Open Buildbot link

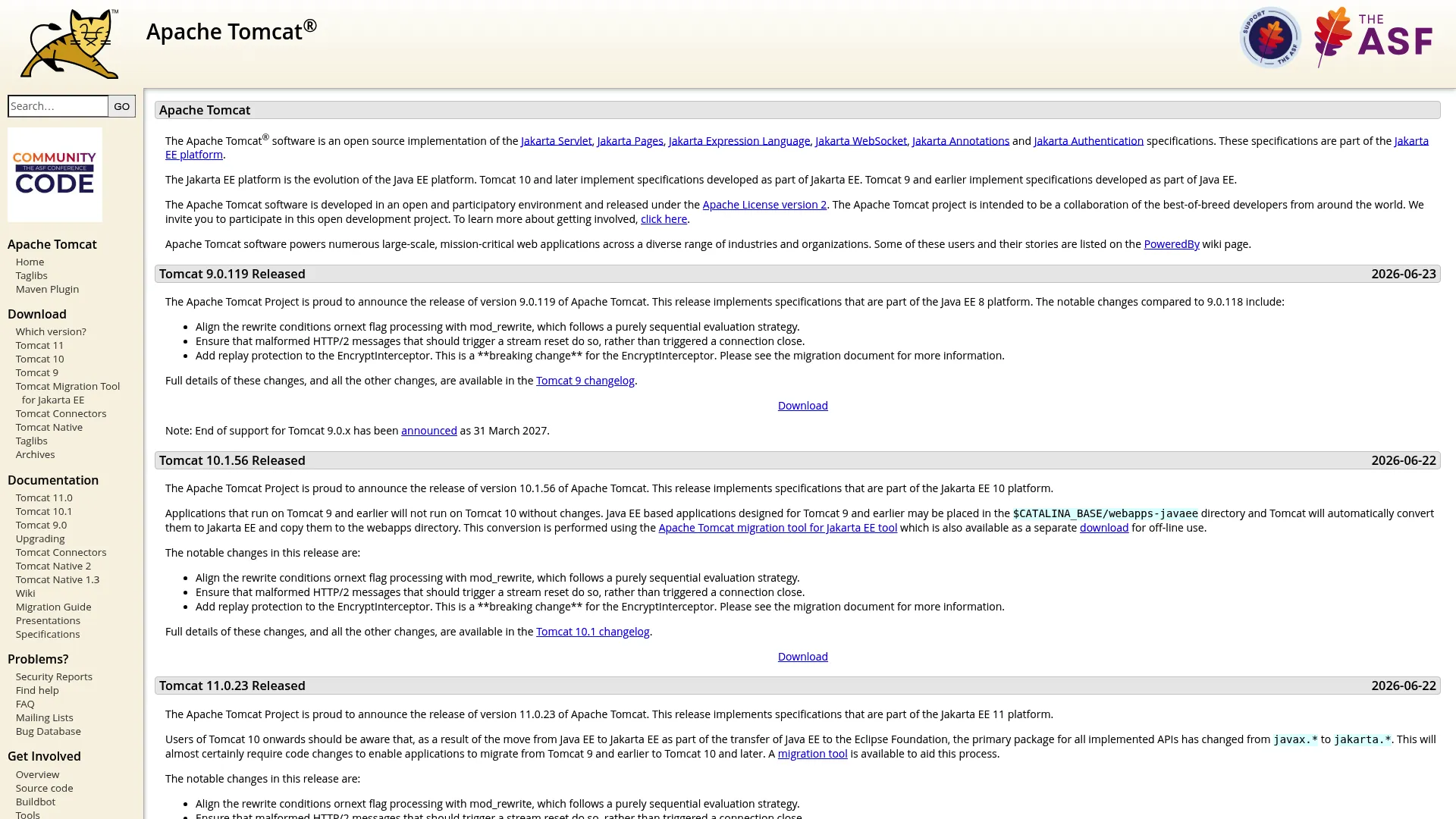[36, 802]
